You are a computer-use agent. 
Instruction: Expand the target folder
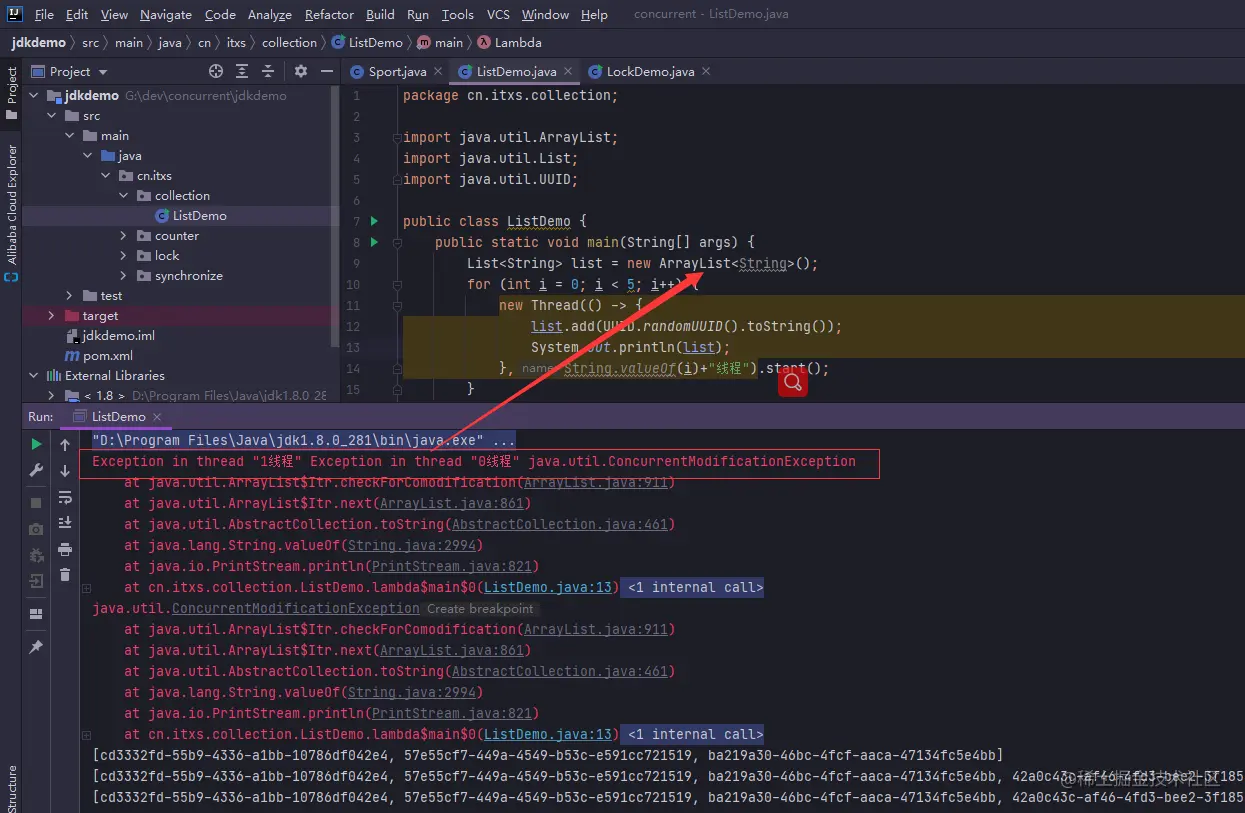[x=51, y=316]
